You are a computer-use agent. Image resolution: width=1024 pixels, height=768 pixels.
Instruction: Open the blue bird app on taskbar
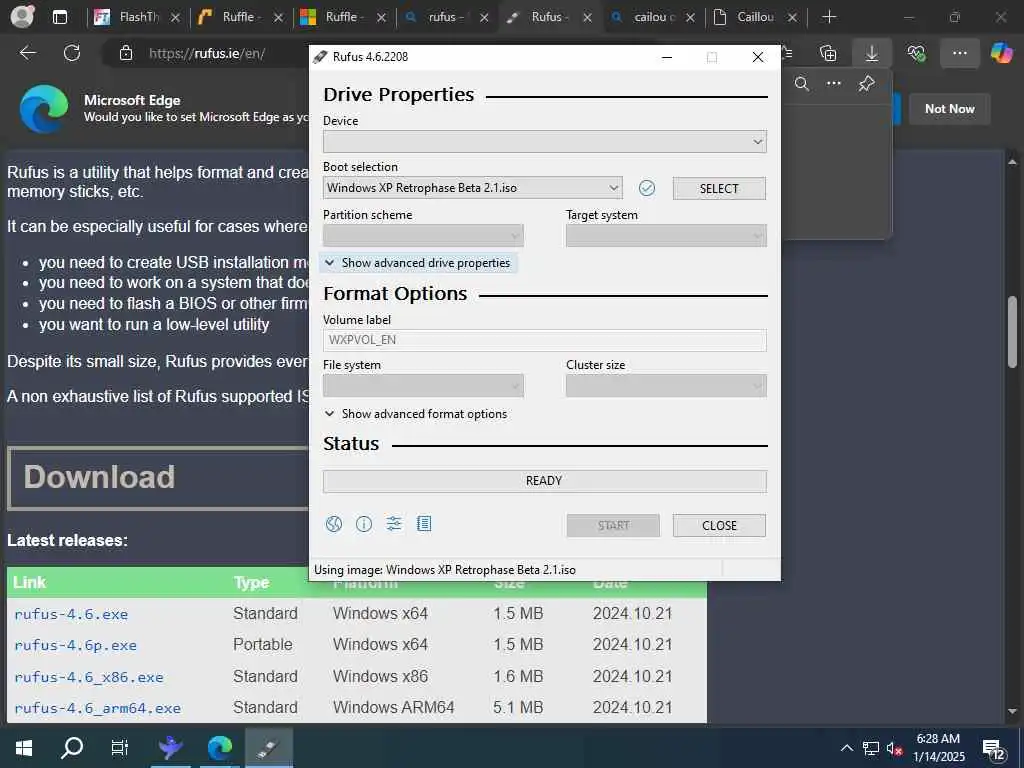coord(171,748)
